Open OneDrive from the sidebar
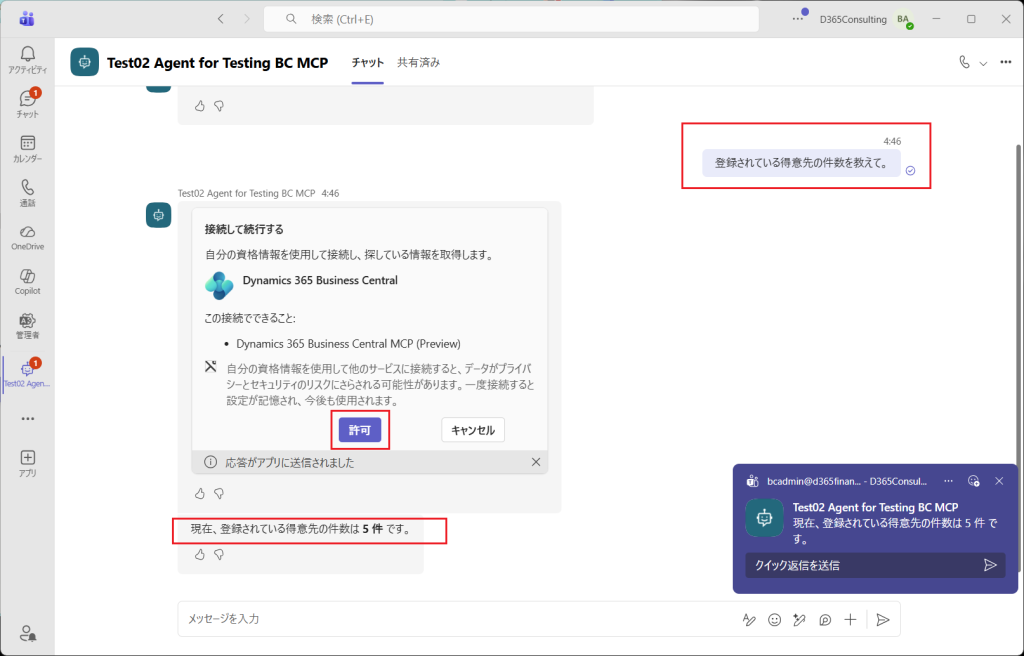 coord(27,236)
